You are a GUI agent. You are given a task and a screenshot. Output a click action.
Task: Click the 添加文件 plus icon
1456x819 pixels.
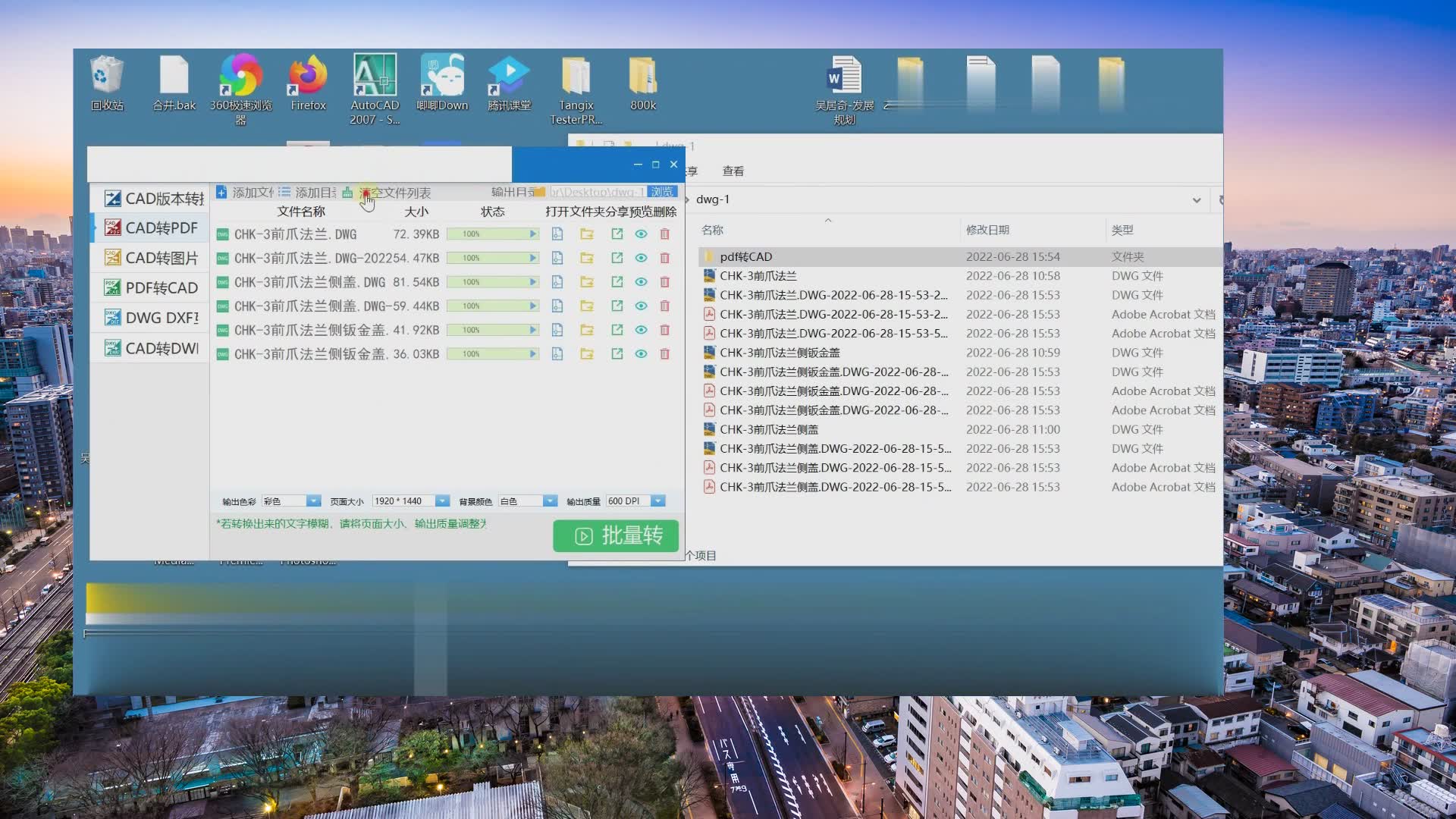[221, 193]
